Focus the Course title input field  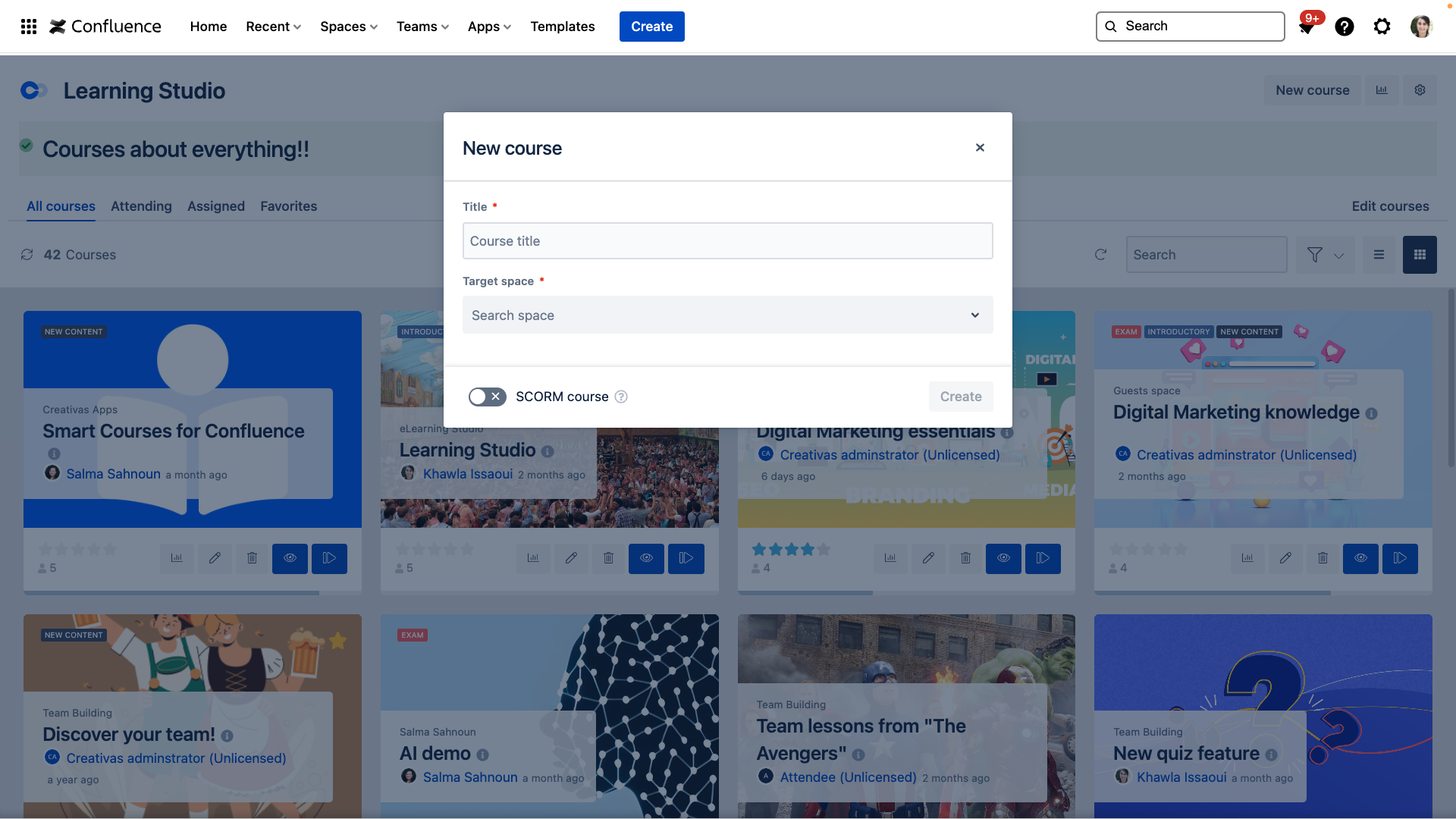pos(727,240)
